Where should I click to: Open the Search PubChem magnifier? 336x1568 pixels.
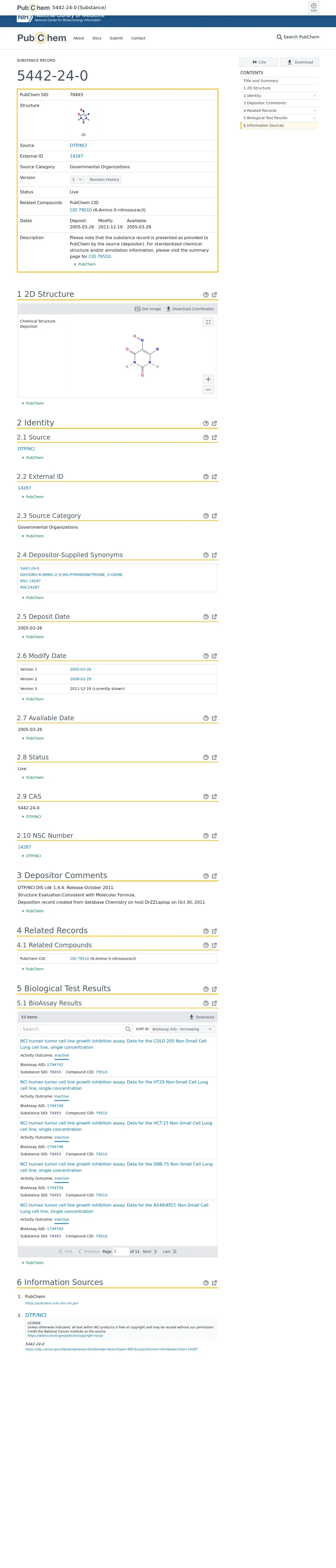(279, 37)
